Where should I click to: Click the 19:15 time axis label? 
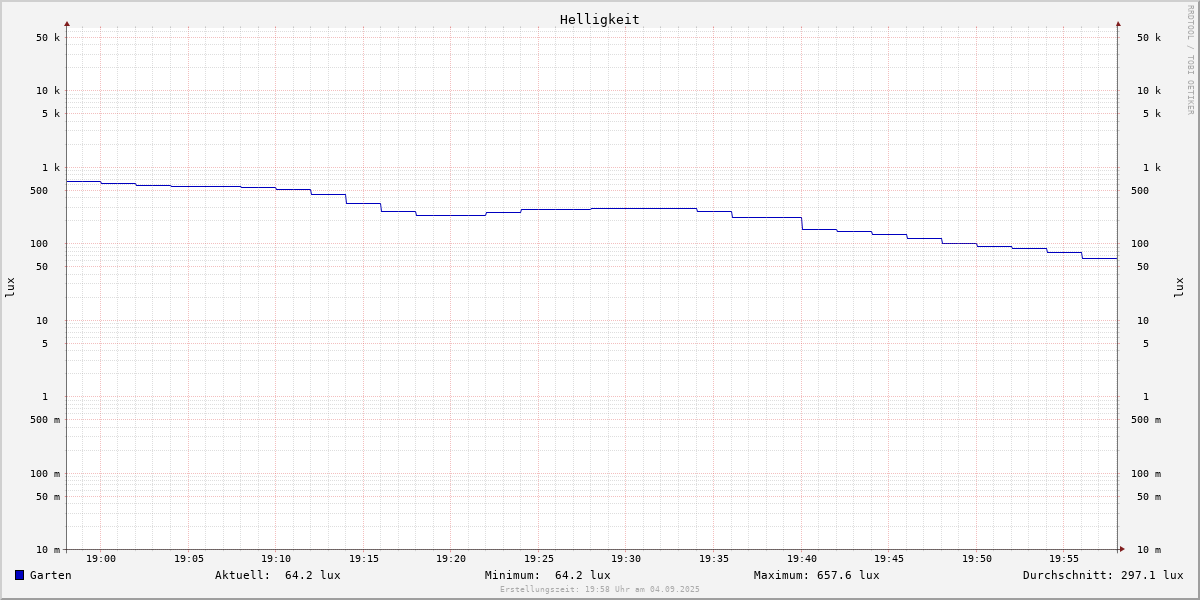[x=364, y=559]
